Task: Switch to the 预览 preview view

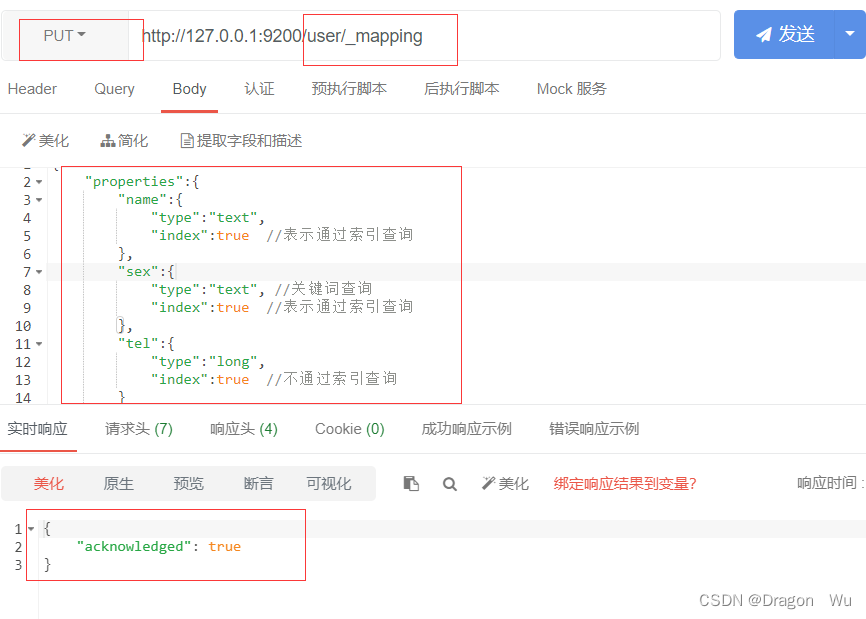Action: 188,484
